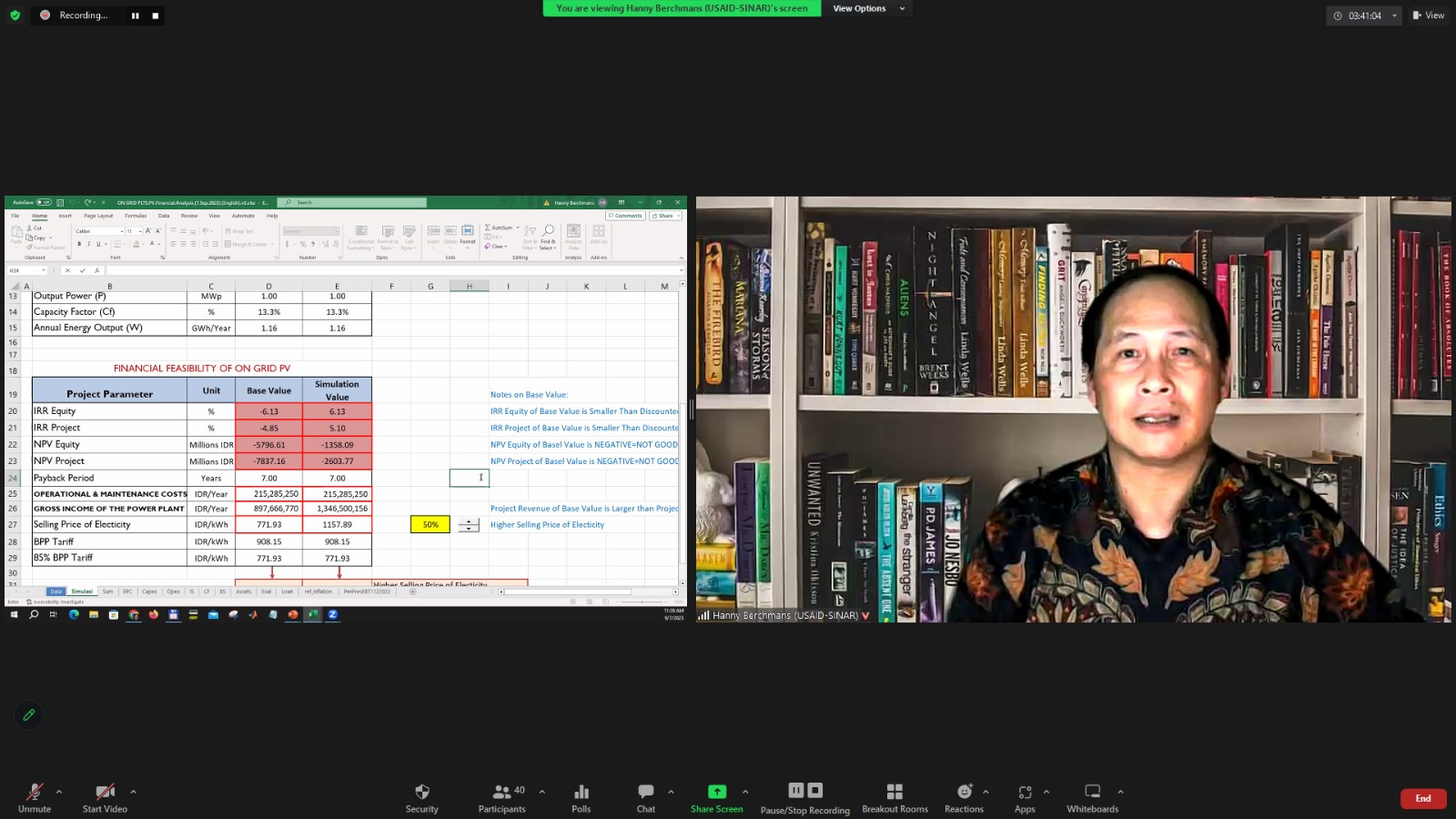Toggle AutoSave switch in Excel

(43, 202)
